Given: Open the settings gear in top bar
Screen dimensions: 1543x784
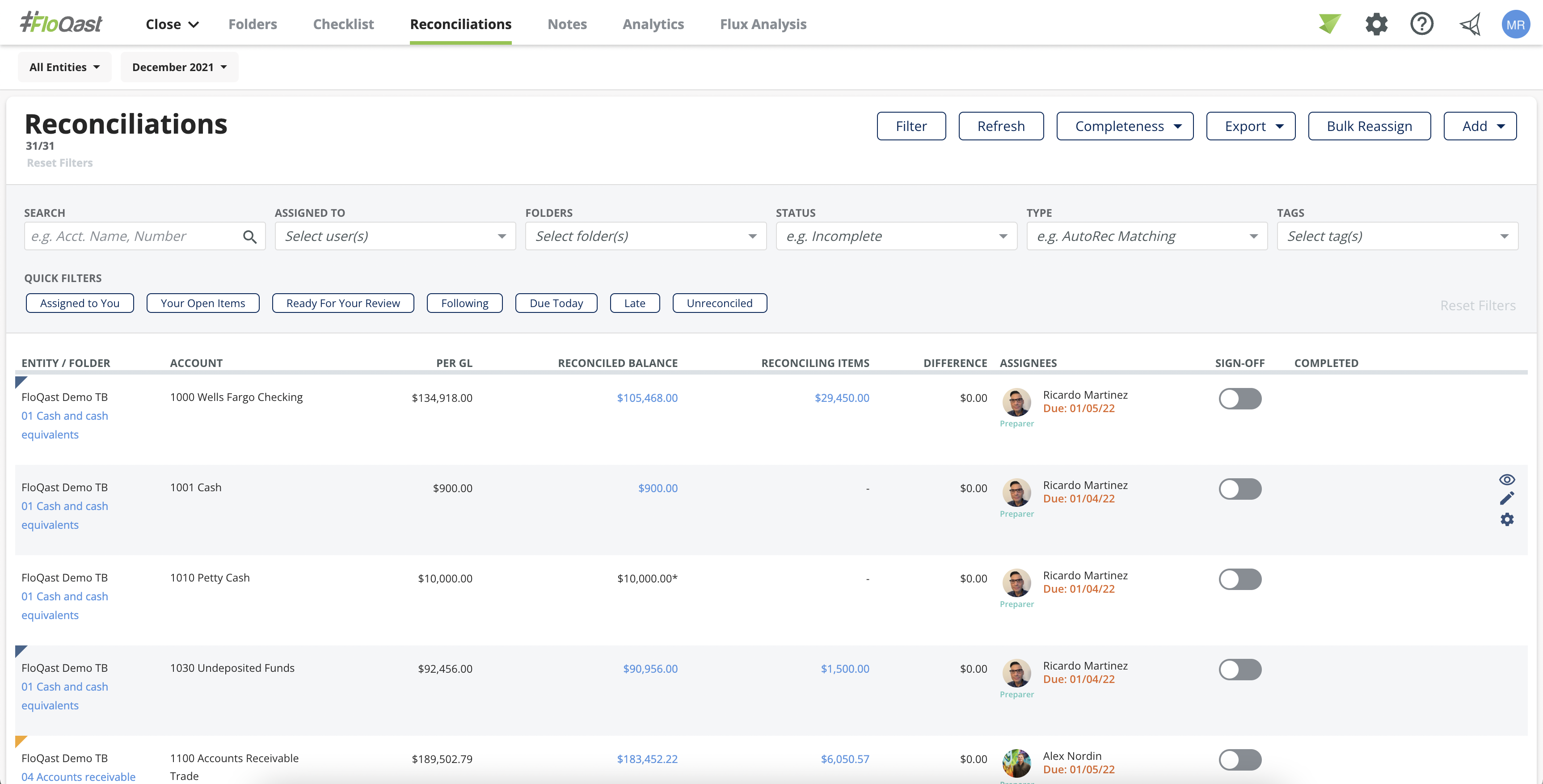Looking at the screenshot, I should tap(1376, 24).
